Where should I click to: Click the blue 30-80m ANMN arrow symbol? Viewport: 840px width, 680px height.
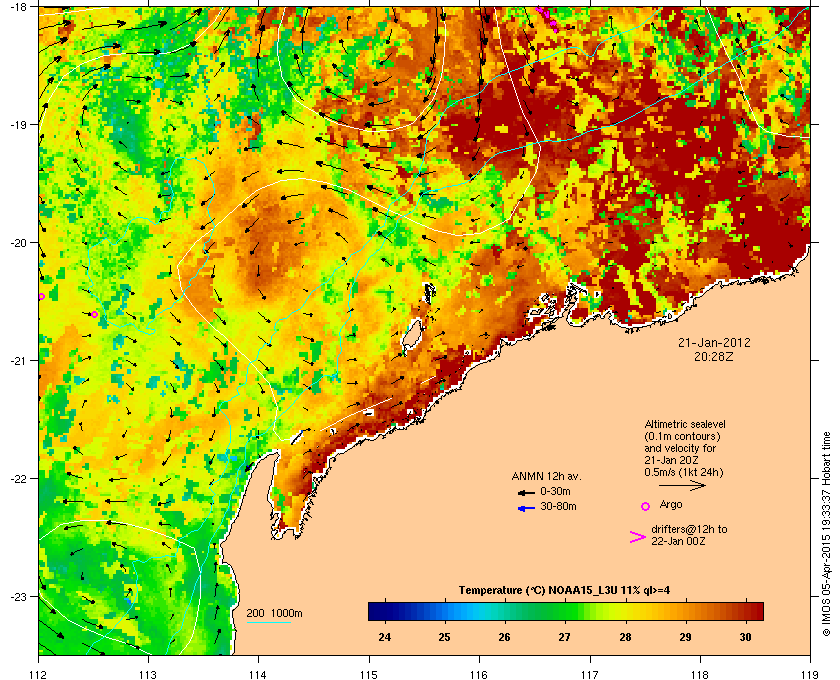click(526, 508)
